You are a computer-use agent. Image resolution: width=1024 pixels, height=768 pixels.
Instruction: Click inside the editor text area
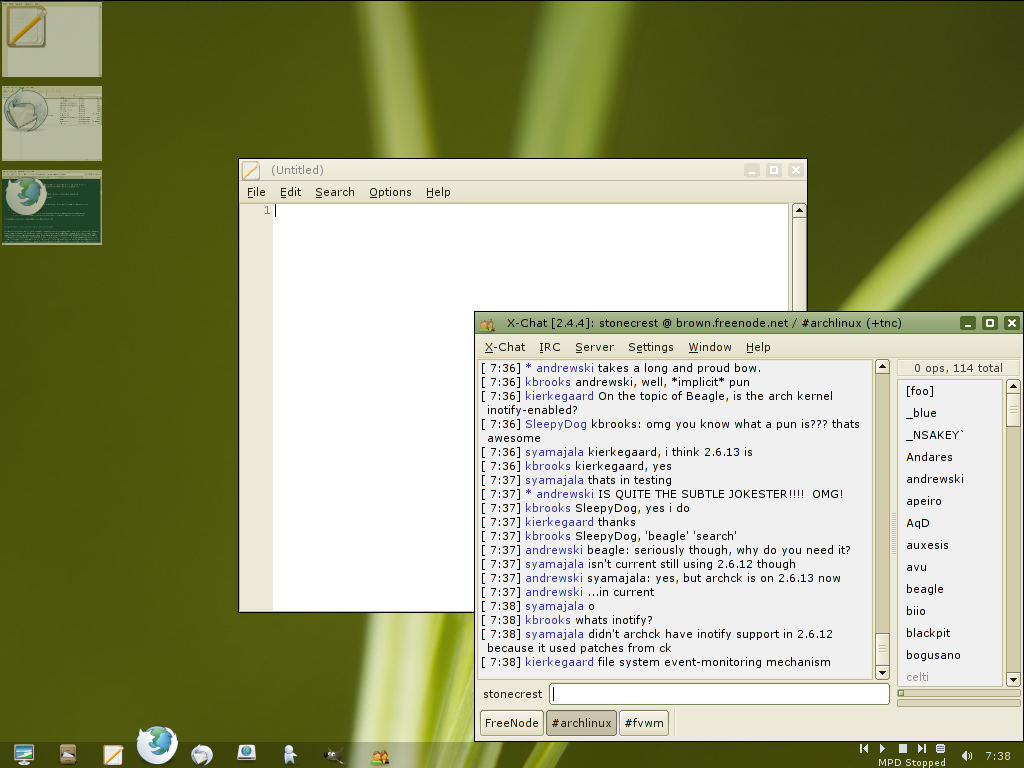coord(530,408)
